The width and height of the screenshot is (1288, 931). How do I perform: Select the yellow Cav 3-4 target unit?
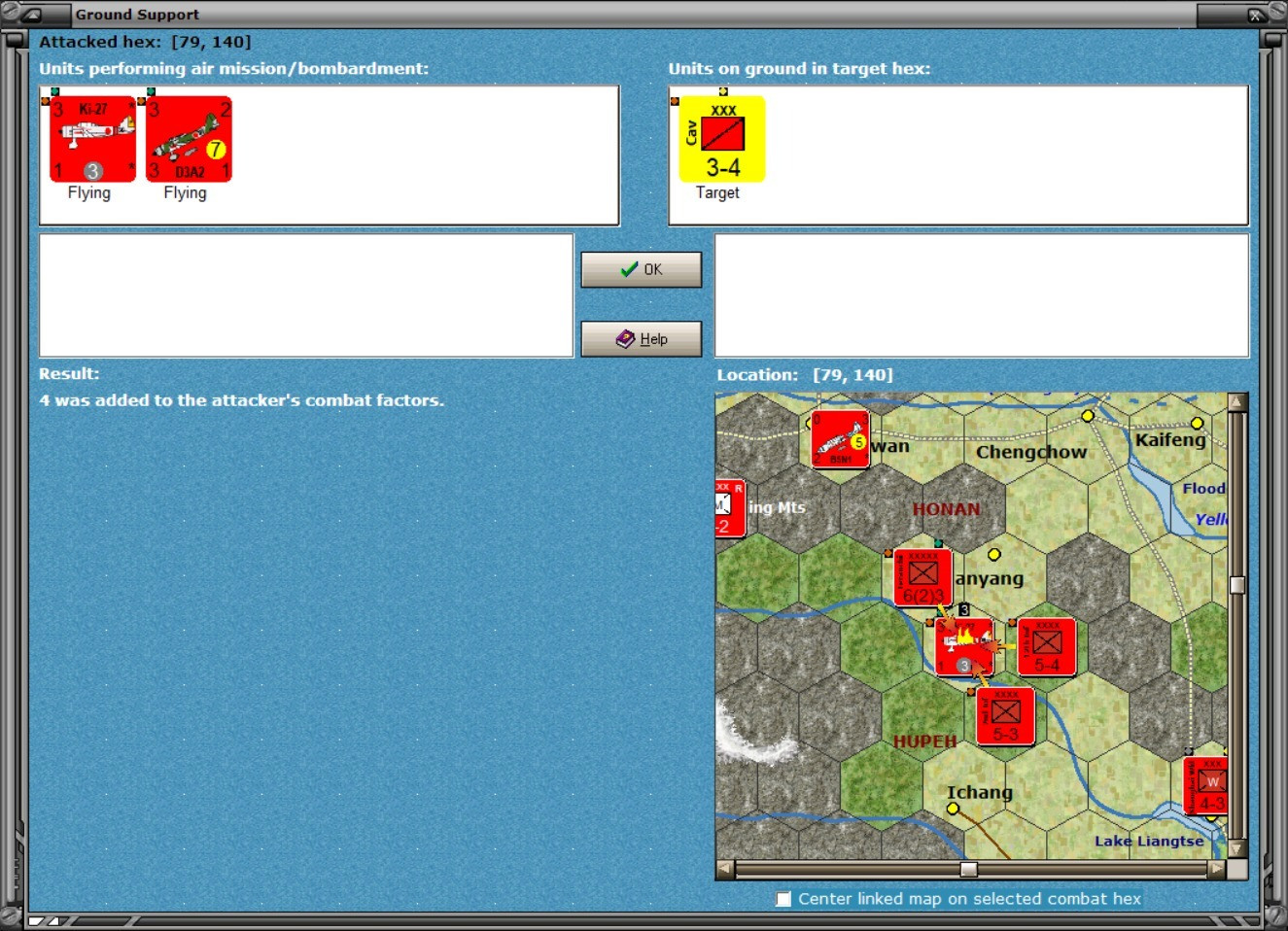722,139
